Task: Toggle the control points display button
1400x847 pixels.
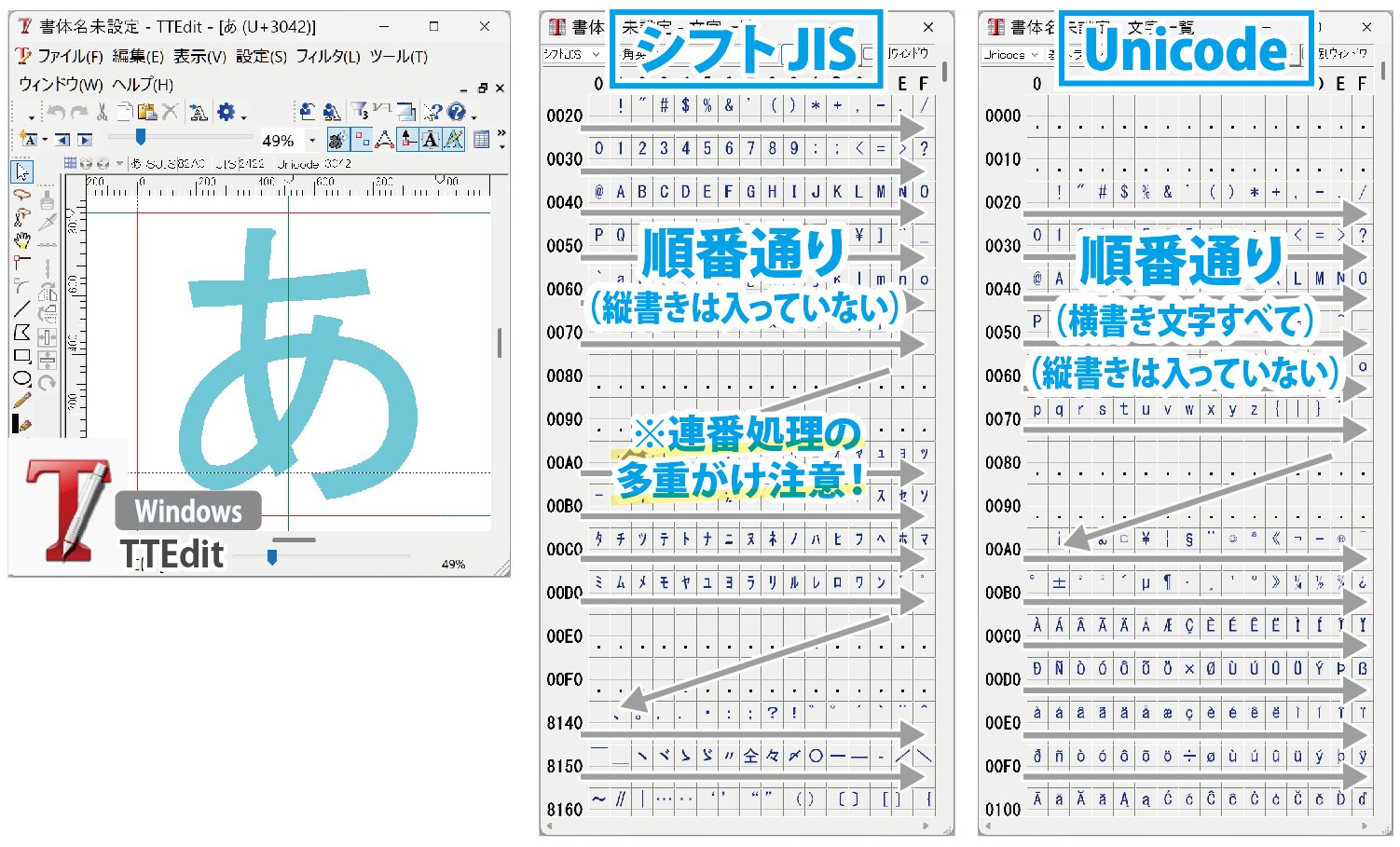Action: tap(361, 140)
